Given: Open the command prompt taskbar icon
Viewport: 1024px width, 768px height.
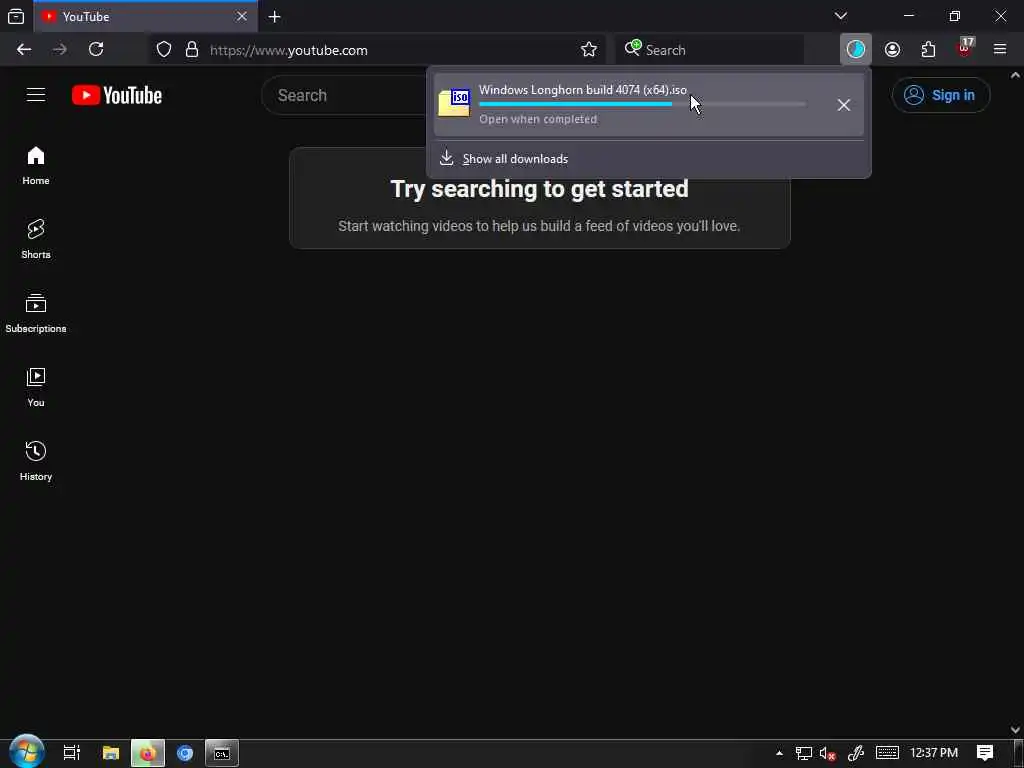Looking at the screenshot, I should coord(222,753).
